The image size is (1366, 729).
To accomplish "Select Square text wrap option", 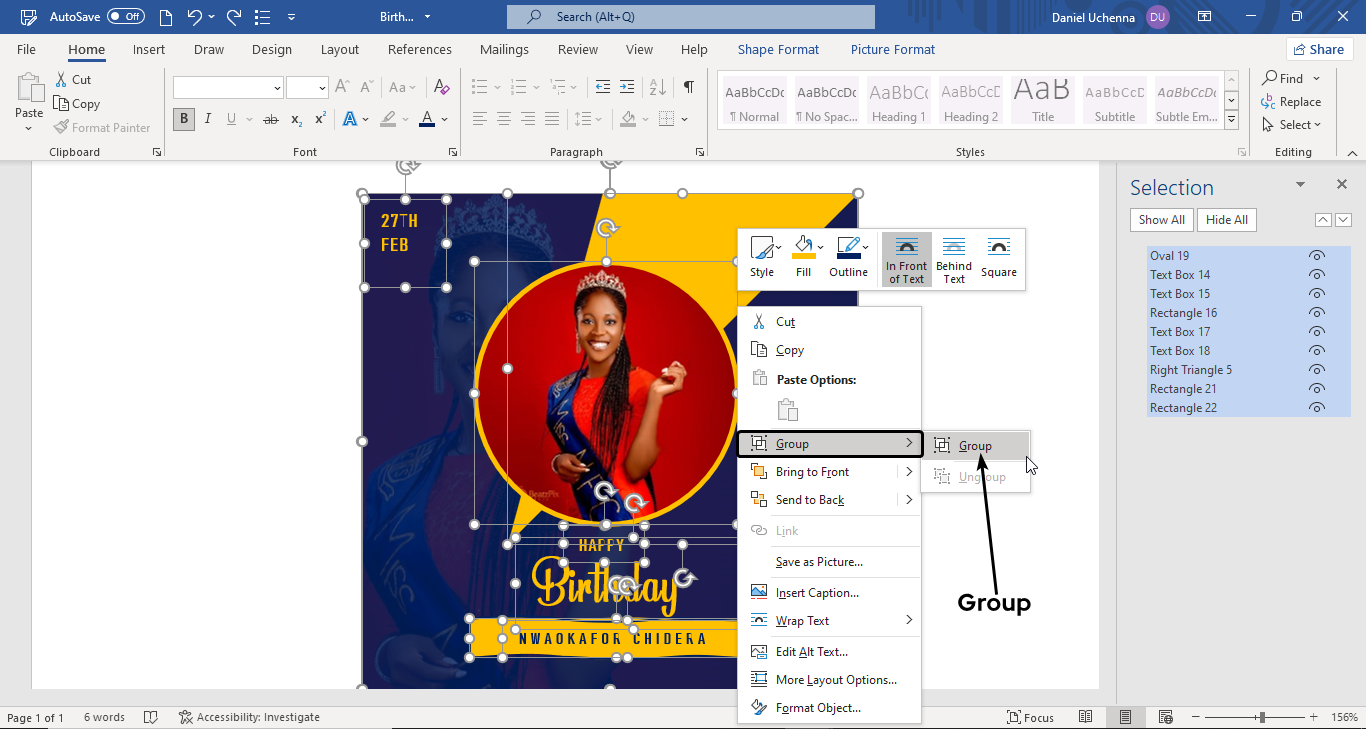I will click(x=998, y=259).
